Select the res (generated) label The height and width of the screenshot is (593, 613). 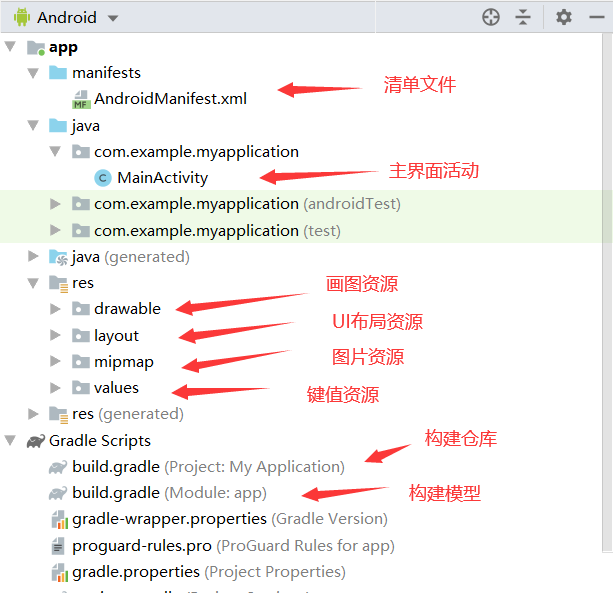(128, 414)
